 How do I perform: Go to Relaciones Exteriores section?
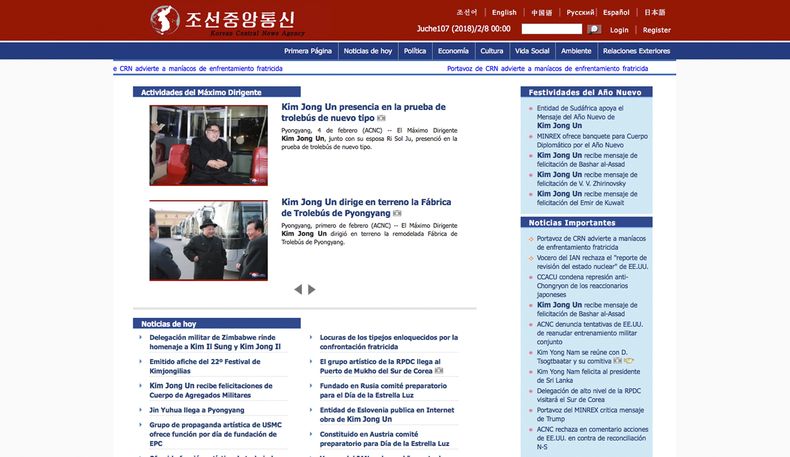pos(637,50)
